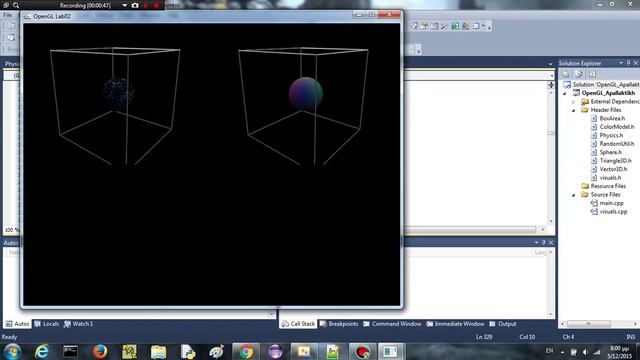
Task: Open the Output tab
Action: (x=503, y=324)
